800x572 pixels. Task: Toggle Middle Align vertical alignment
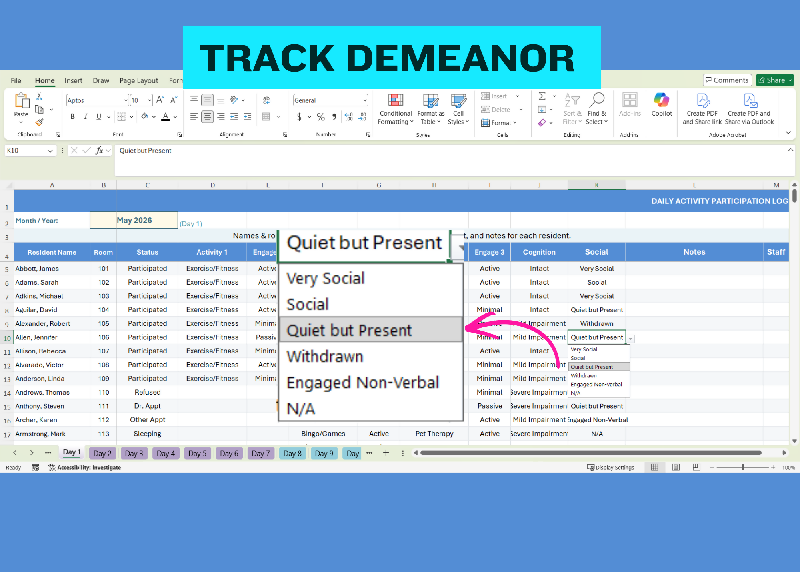click(207, 100)
